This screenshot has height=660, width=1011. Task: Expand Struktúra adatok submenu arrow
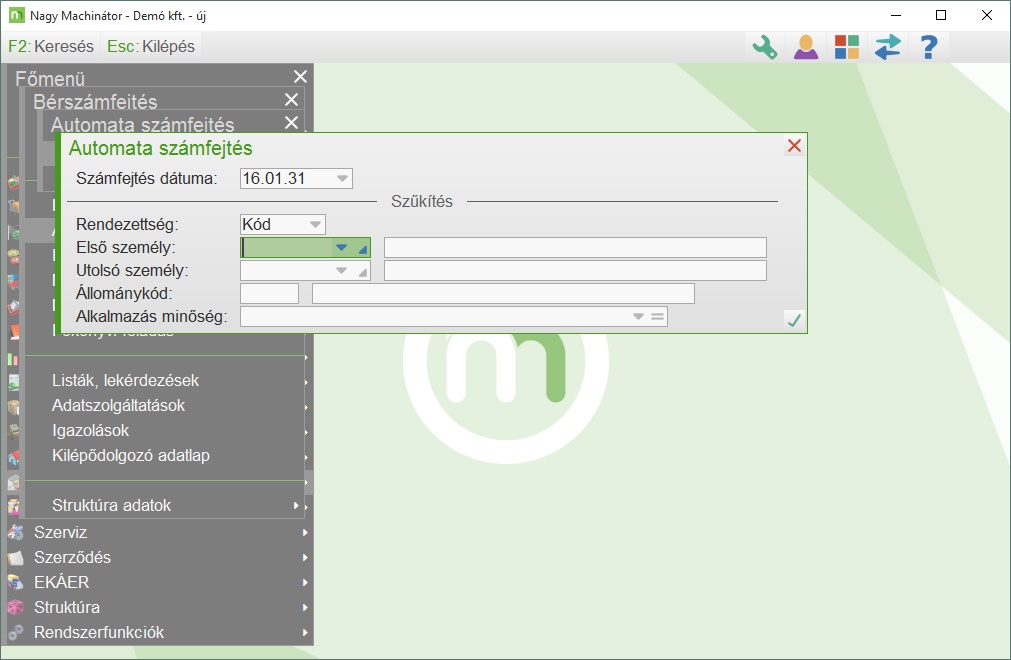point(296,505)
